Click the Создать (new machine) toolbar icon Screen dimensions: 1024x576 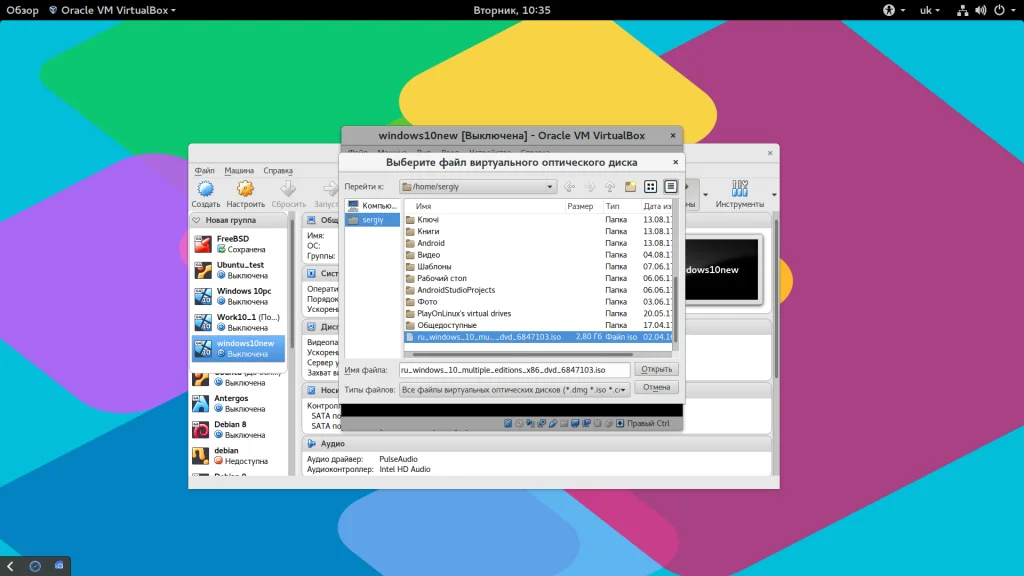pos(206,189)
